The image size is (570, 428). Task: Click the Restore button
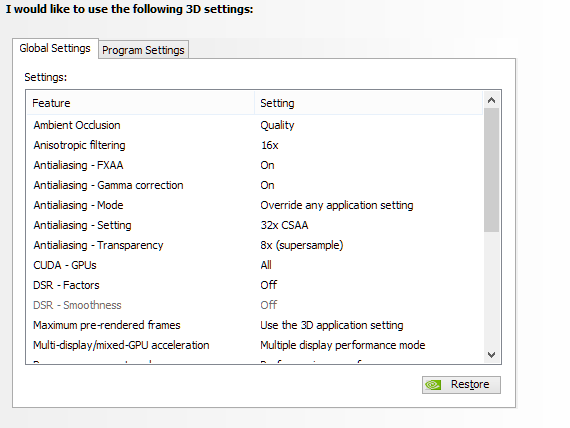click(461, 385)
